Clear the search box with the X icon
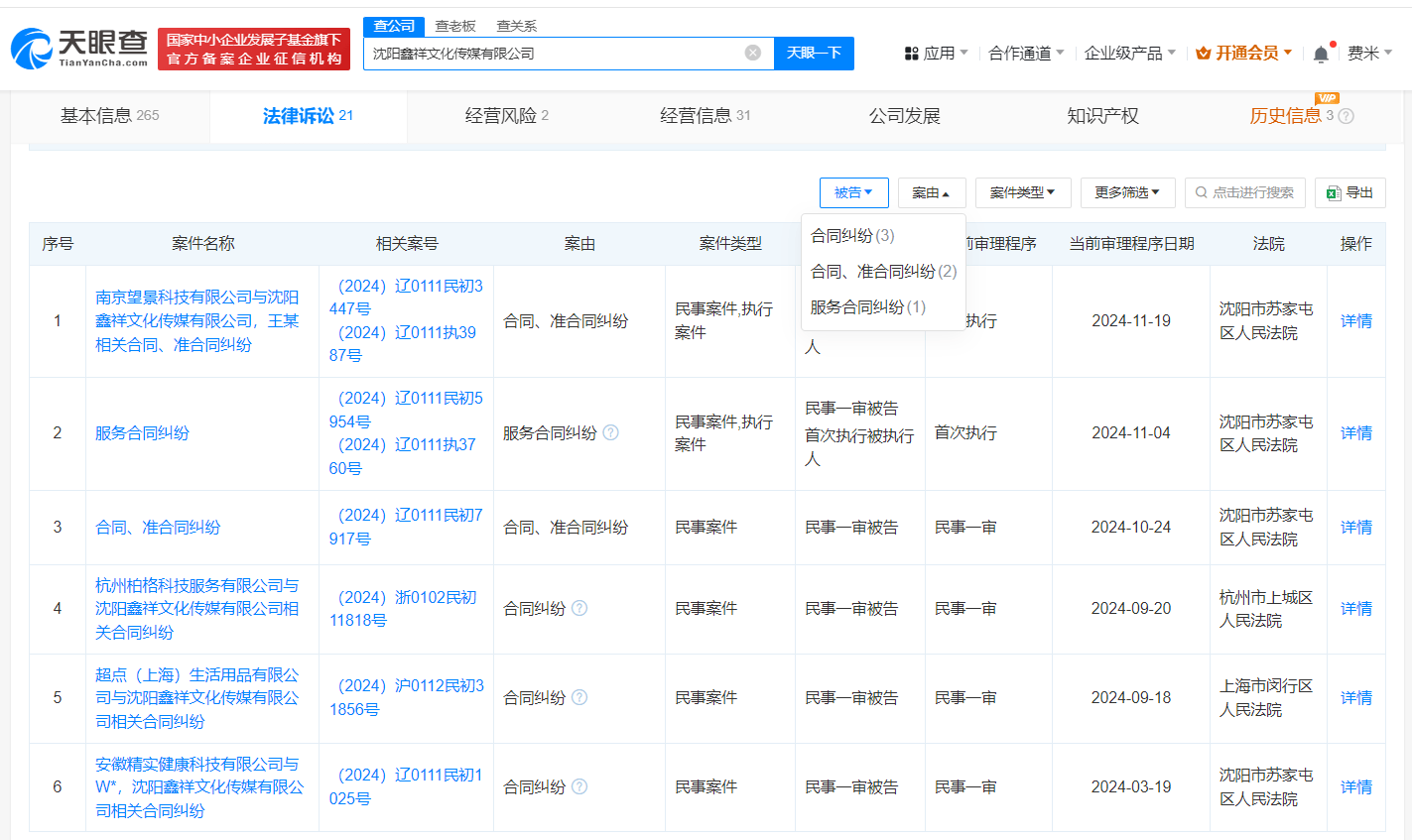 point(753,53)
